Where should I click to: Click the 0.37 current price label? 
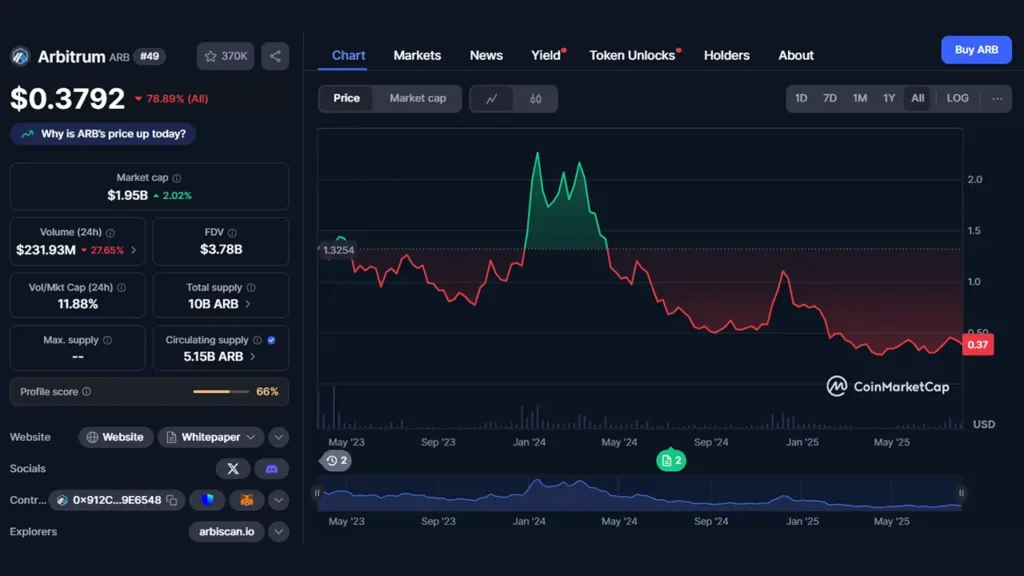click(x=978, y=345)
